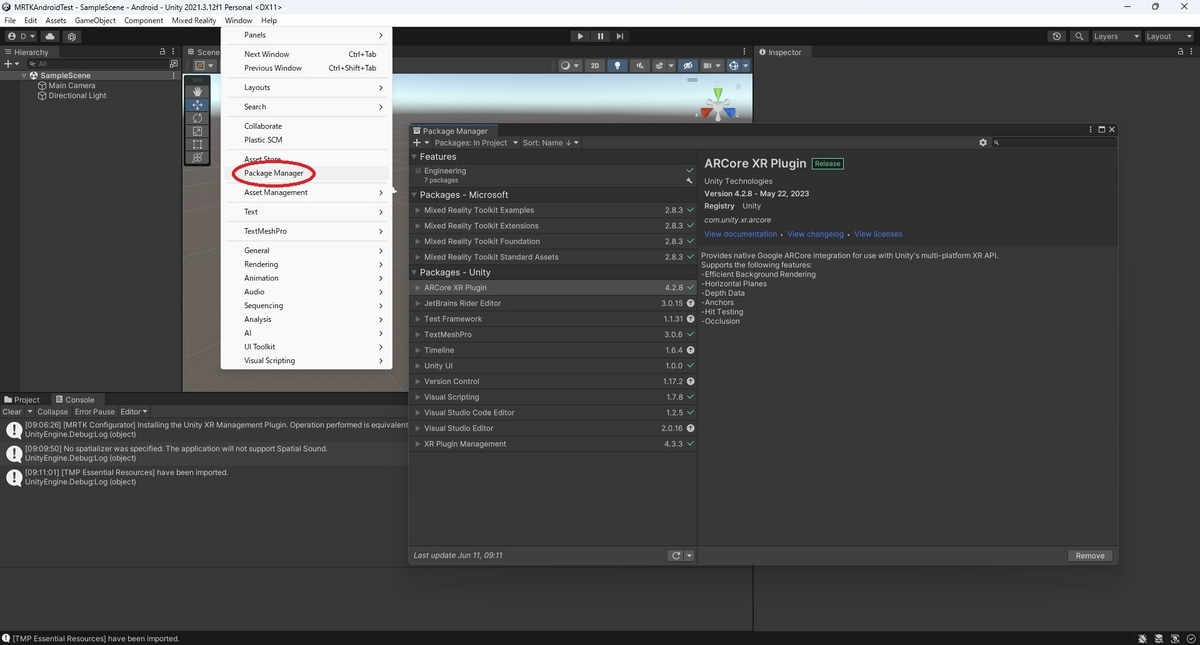
Task: Toggle the Hierarchy panel lock icon
Action: coord(162,52)
